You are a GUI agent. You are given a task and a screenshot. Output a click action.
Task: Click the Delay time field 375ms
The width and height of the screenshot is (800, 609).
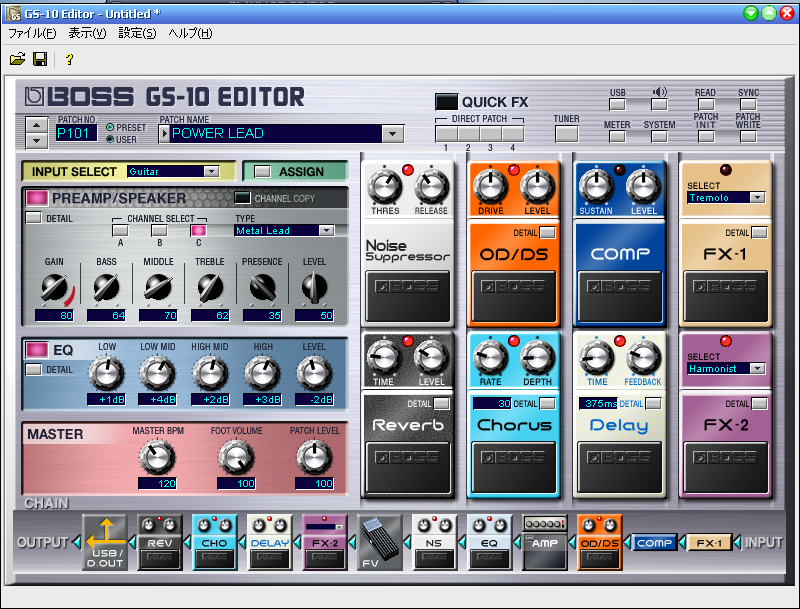pyautogui.click(x=598, y=403)
